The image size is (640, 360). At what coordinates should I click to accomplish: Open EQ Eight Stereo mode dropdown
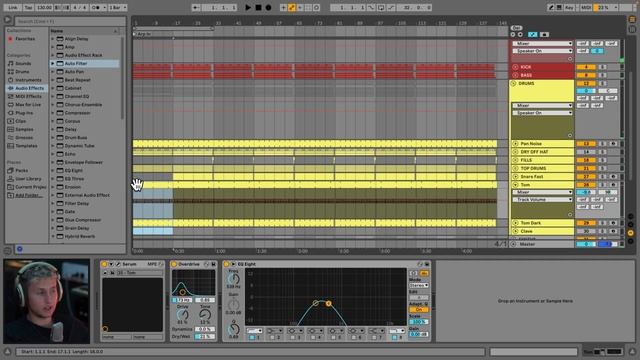[x=418, y=285]
